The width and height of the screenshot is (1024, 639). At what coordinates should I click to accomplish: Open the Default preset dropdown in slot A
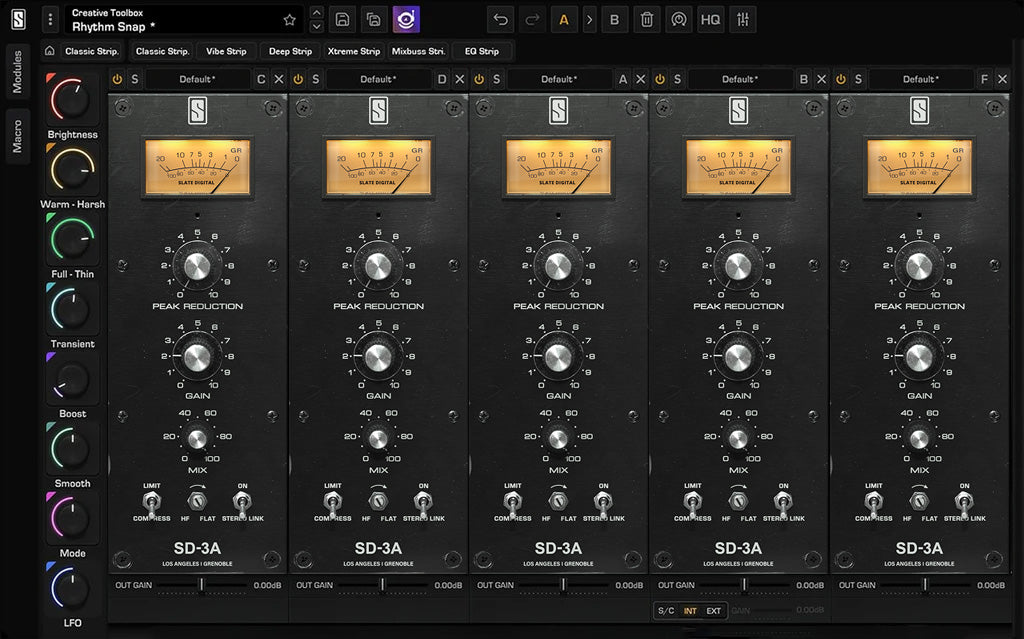(x=559, y=79)
